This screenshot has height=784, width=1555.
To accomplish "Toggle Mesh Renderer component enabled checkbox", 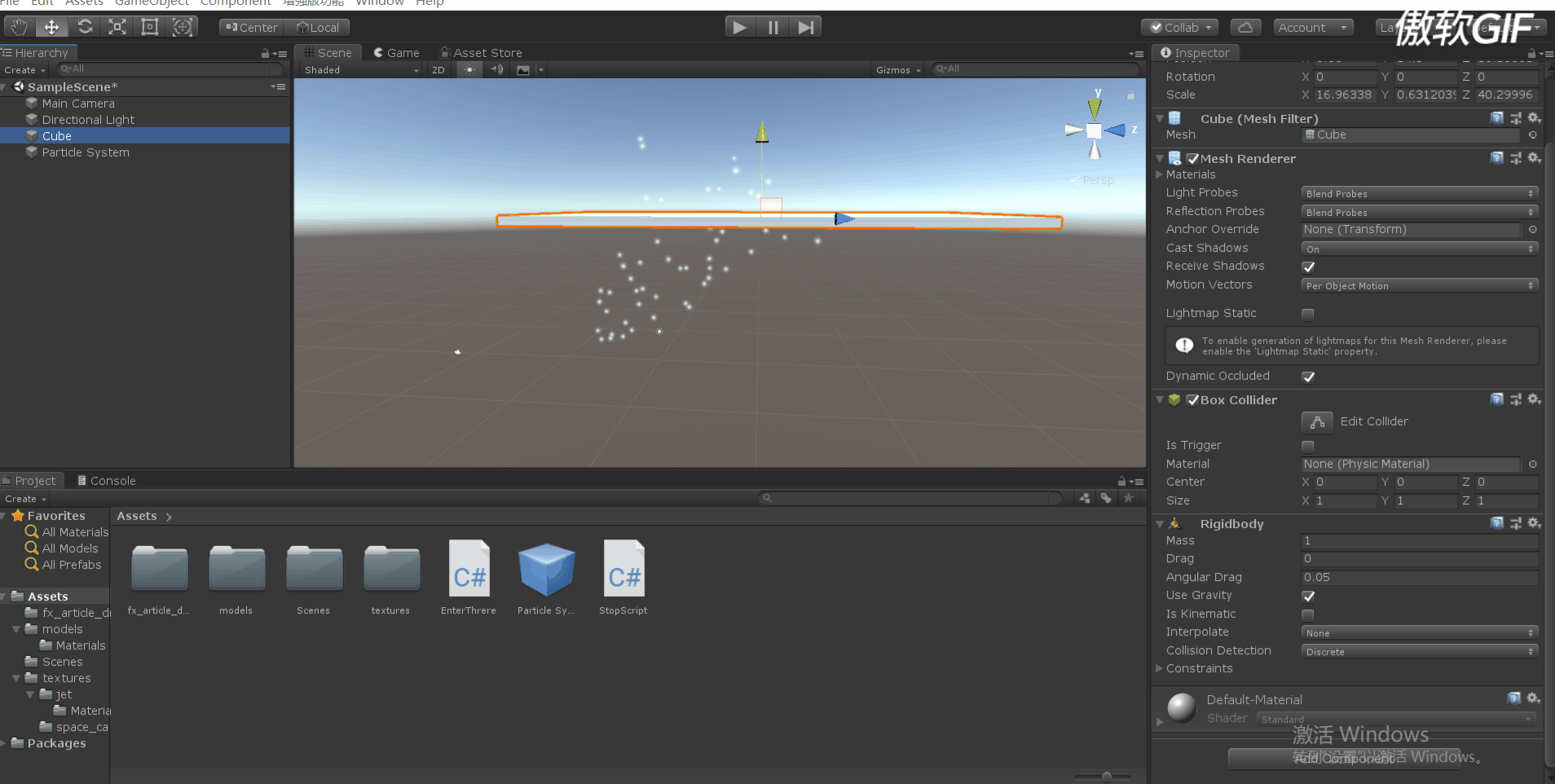I will (x=1192, y=159).
